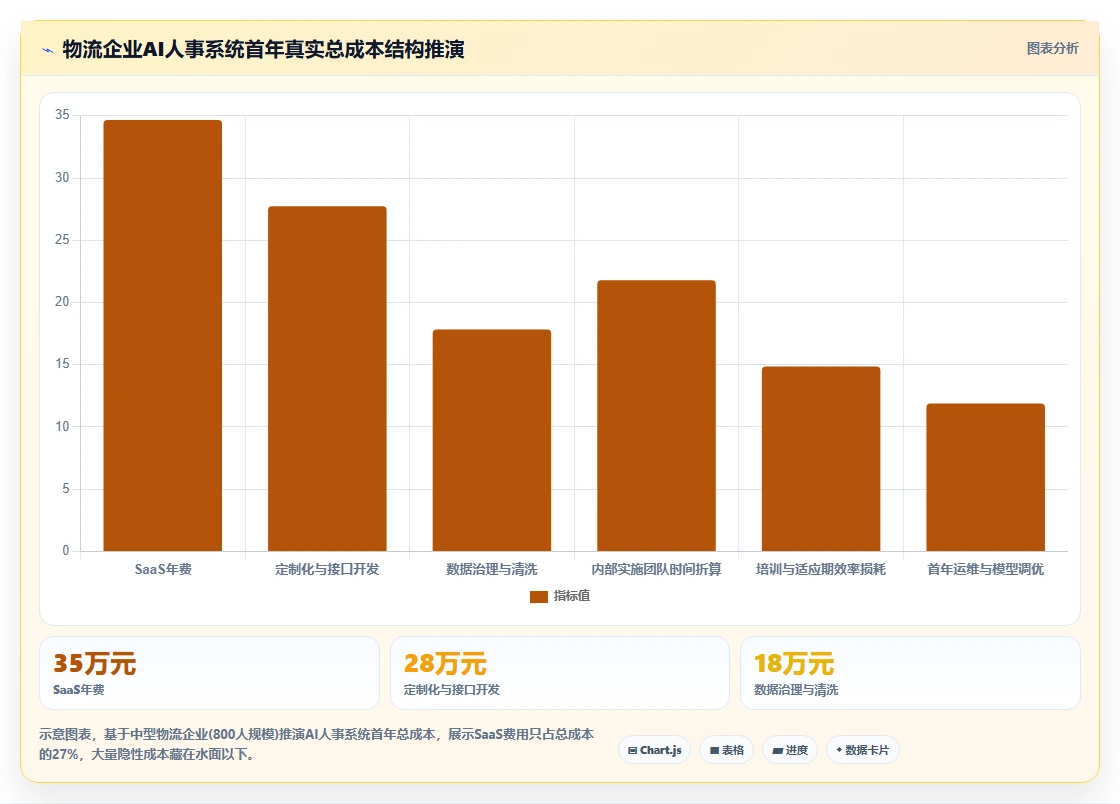Click the SaaS年费 bar in chart
The height and width of the screenshot is (804, 1120).
(163, 336)
